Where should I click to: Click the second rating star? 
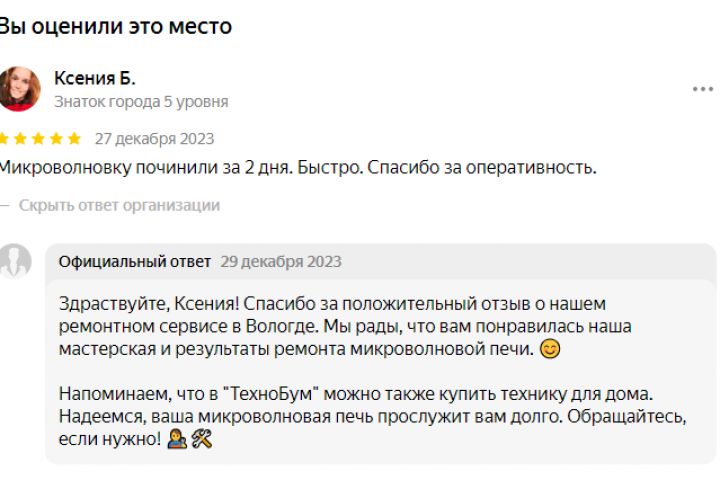tap(20, 139)
